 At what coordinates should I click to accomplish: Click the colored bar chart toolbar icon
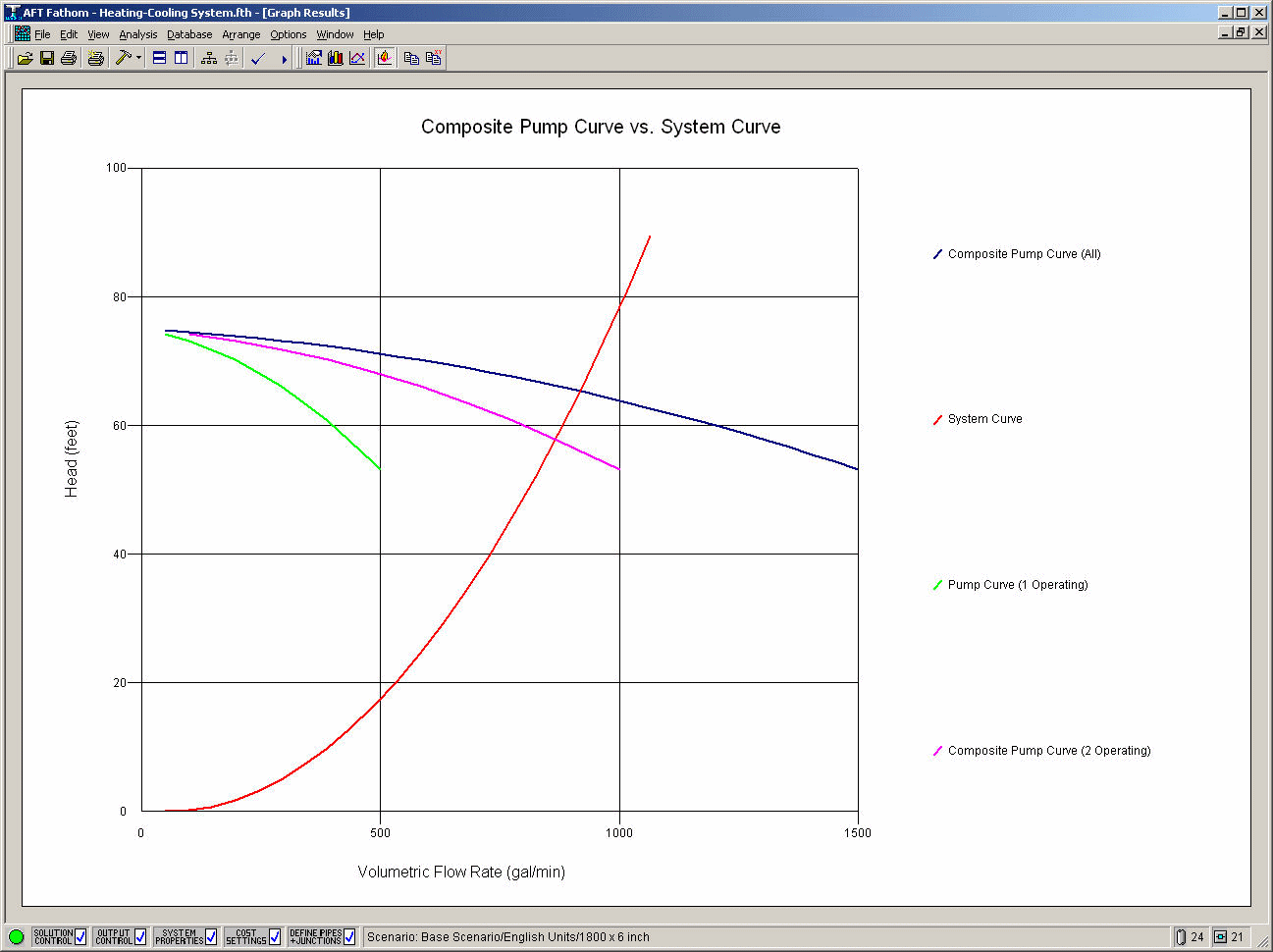tap(335, 59)
